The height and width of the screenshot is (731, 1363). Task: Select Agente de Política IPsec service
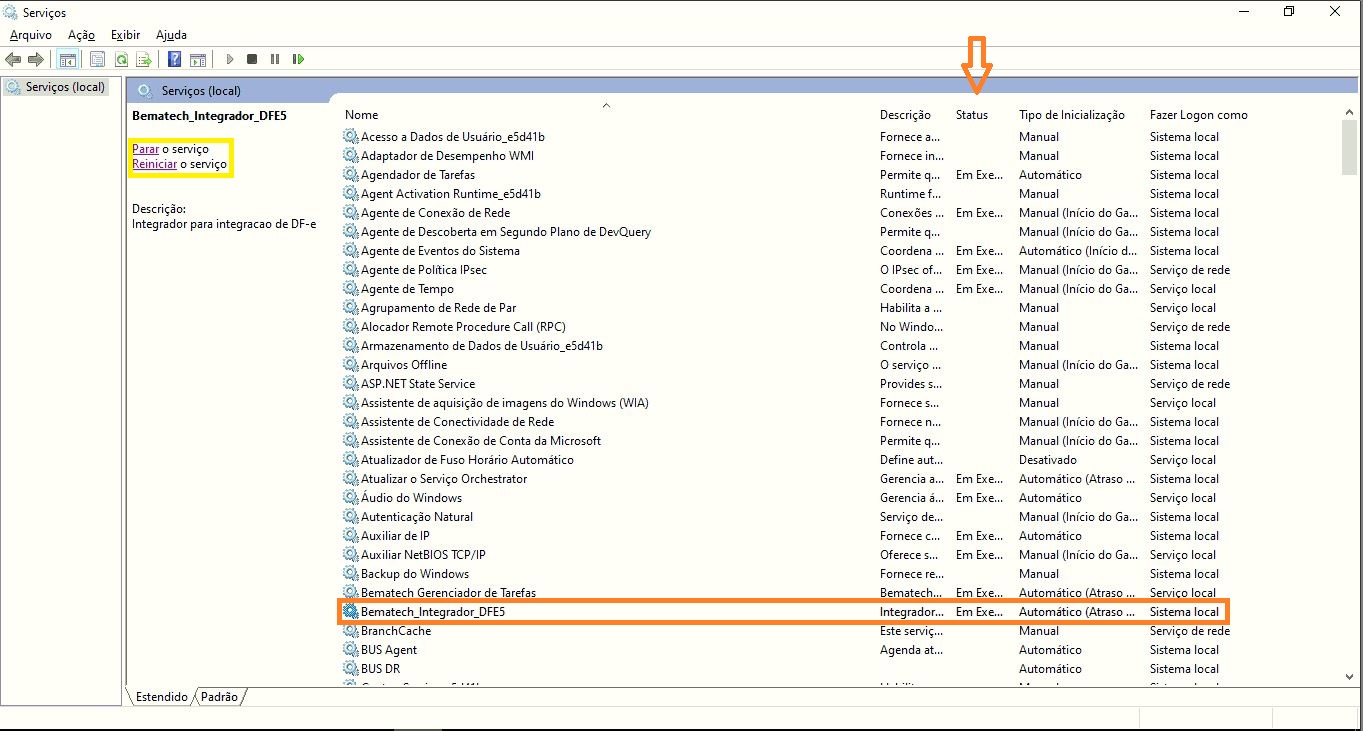[x=424, y=270]
